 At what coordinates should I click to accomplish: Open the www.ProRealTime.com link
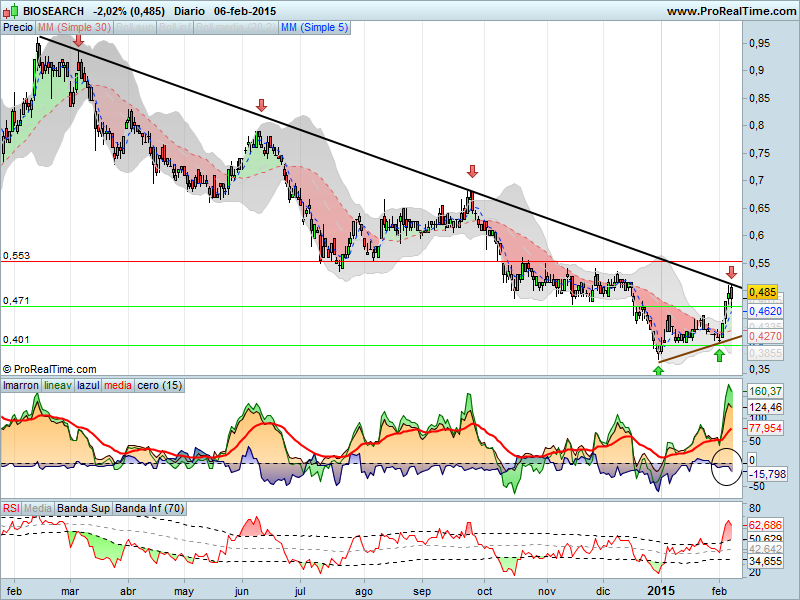point(731,11)
